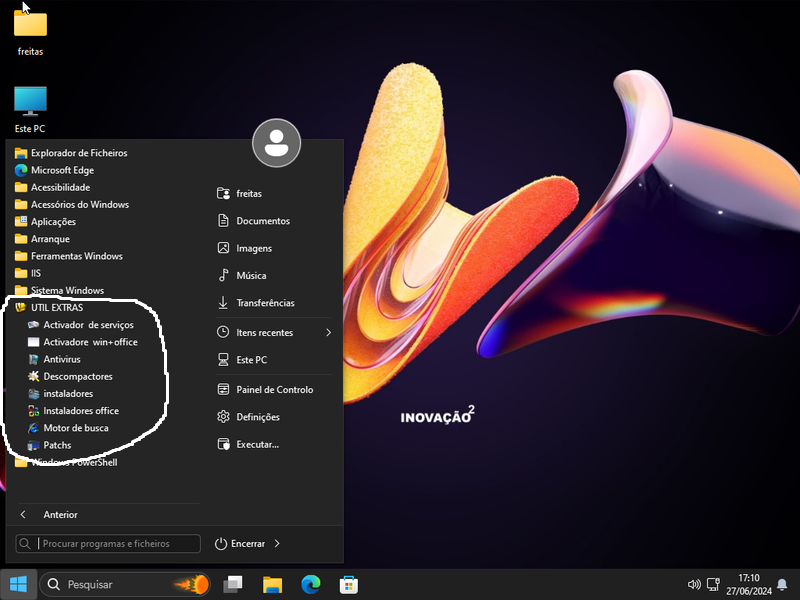The height and width of the screenshot is (600, 800).
Task: Launch Microsoft Edge from Start menu list
Action: coord(55,170)
